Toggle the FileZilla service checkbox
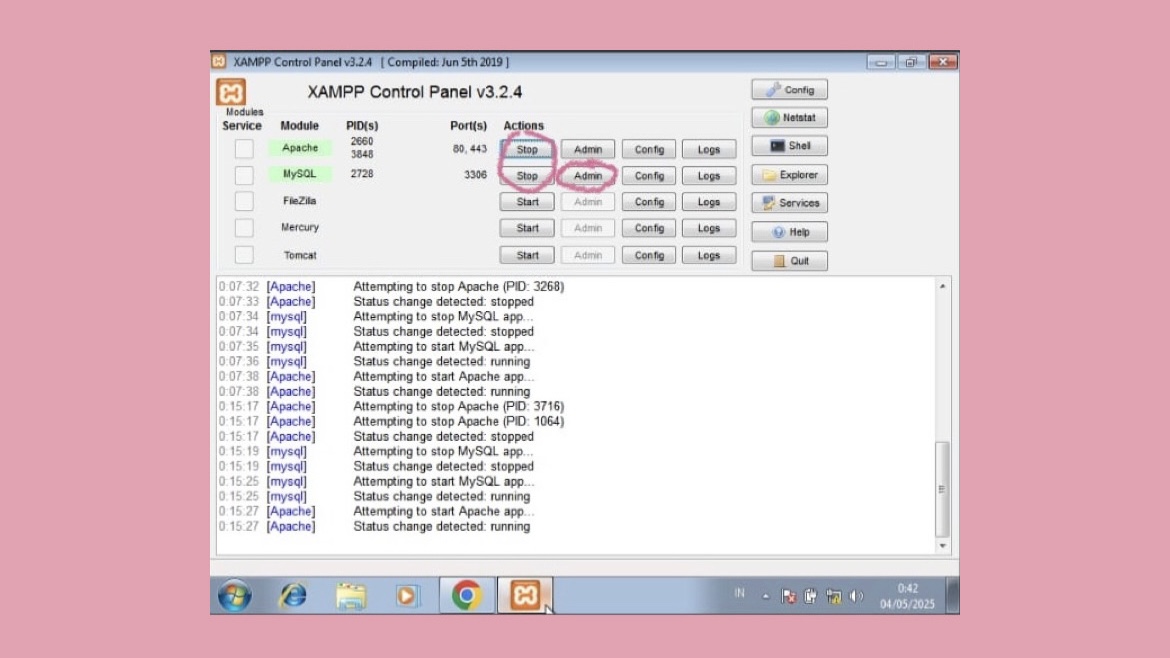This screenshot has width=1170, height=658. [x=244, y=201]
